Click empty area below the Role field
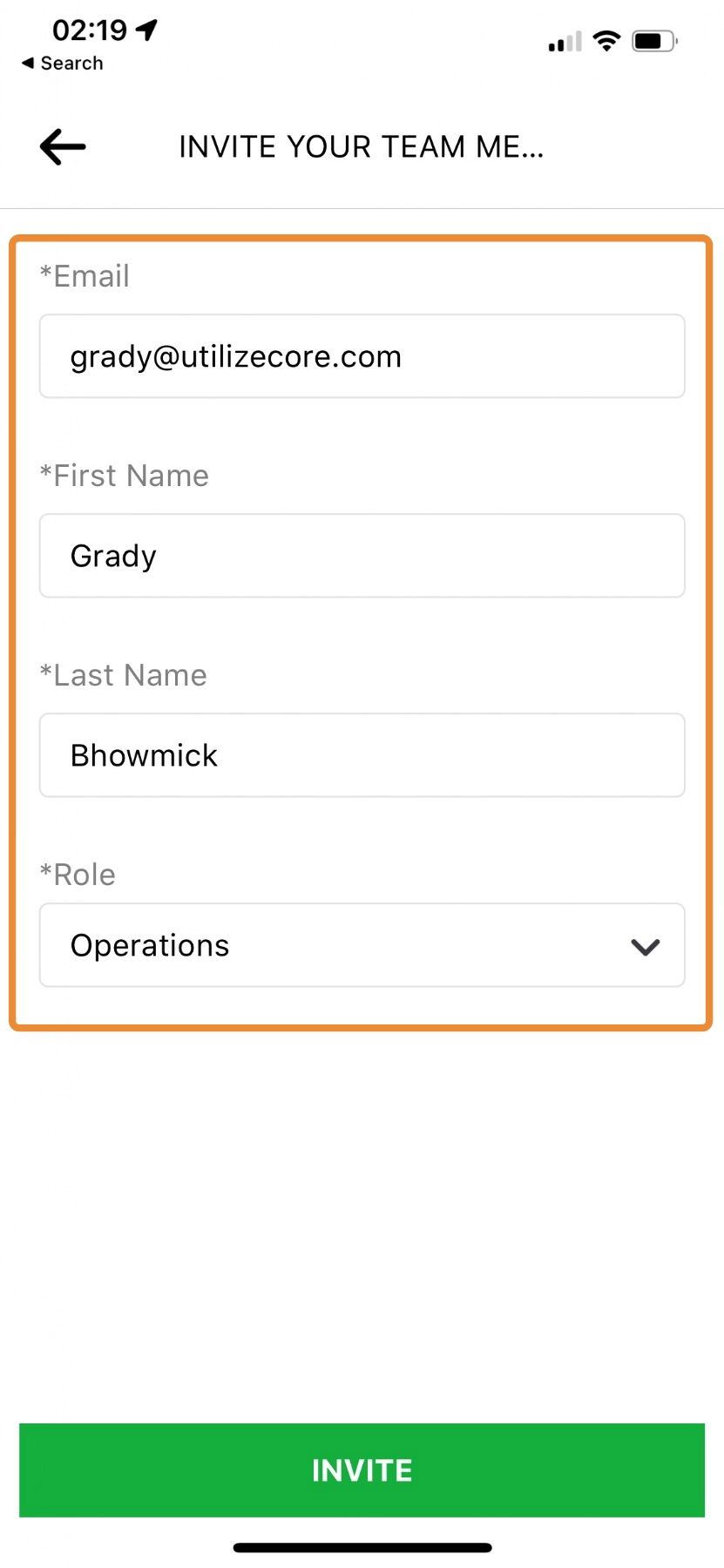Viewport: 724px width, 1568px height. coord(362,1220)
